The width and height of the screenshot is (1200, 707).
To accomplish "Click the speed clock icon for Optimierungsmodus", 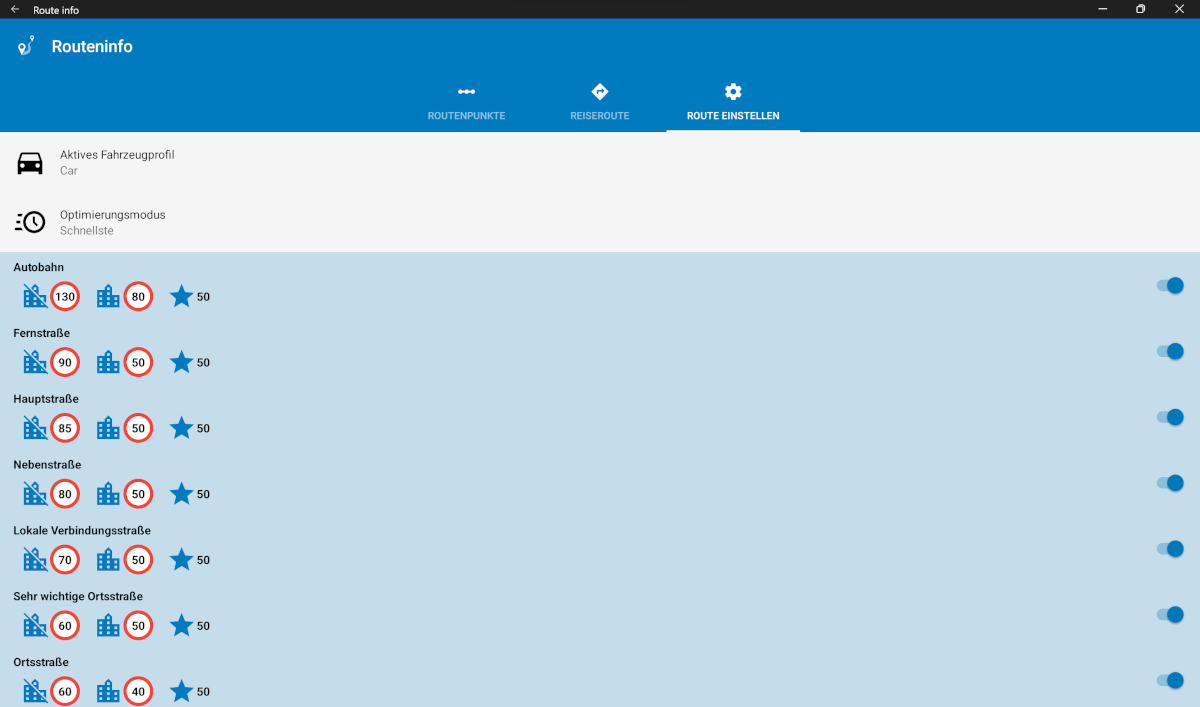I will [x=30, y=222].
